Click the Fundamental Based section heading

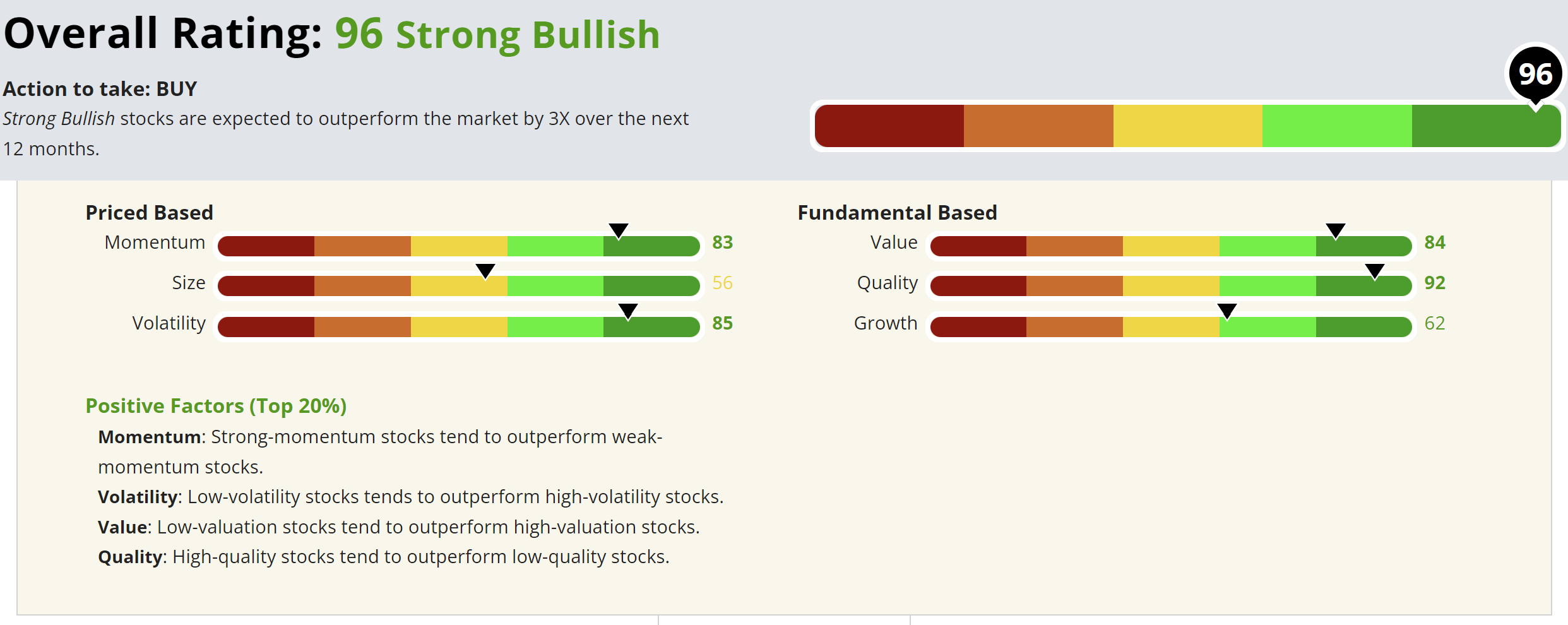pyautogui.click(x=897, y=213)
